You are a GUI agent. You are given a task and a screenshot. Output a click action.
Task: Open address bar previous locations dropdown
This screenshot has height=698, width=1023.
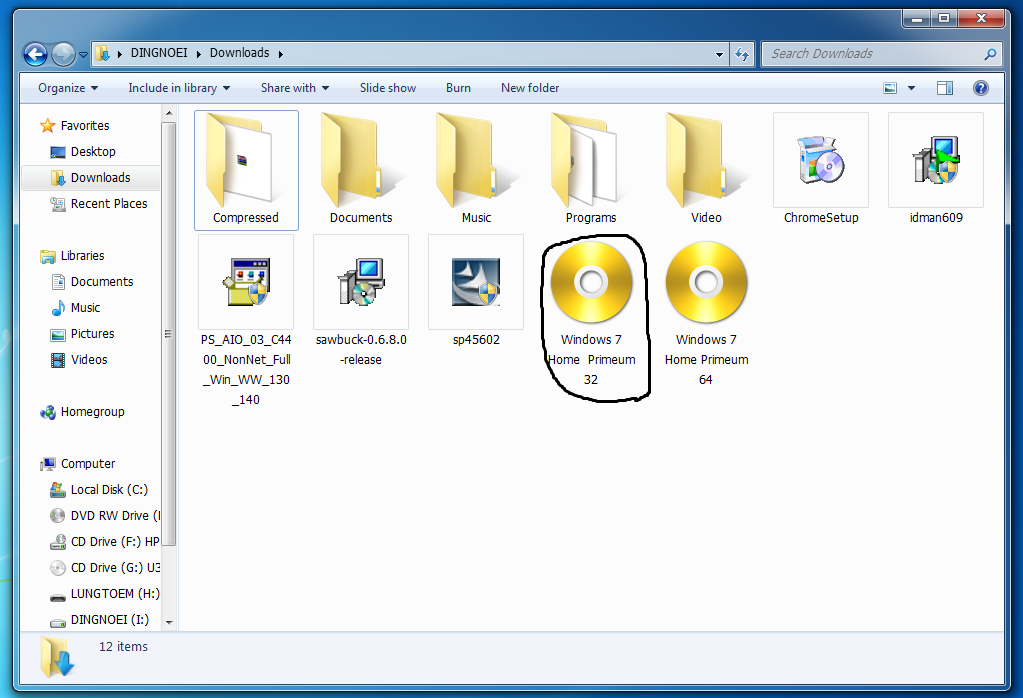719,54
